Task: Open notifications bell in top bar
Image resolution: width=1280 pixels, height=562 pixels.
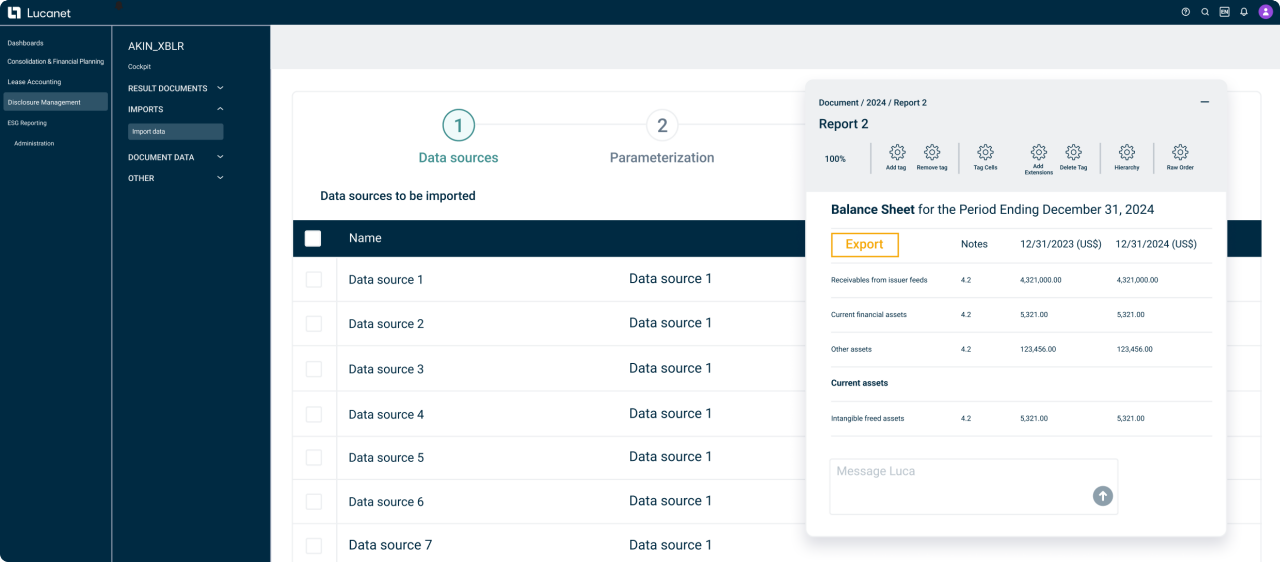Action: [x=1244, y=12]
